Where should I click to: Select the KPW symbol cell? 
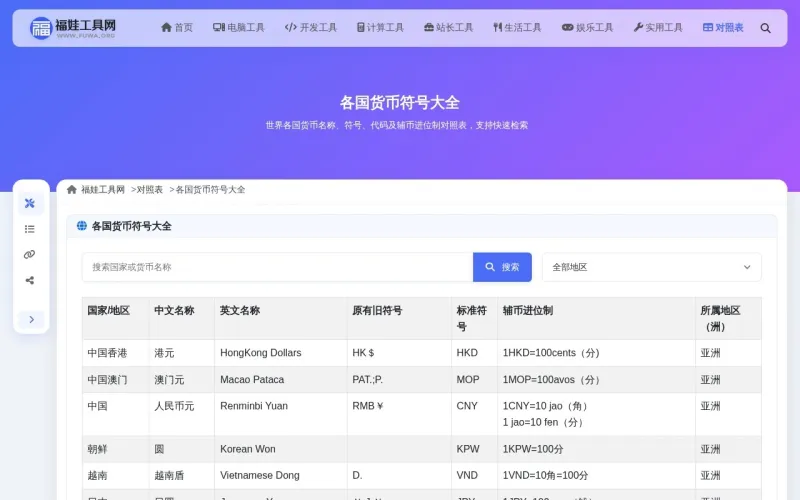coord(474,449)
